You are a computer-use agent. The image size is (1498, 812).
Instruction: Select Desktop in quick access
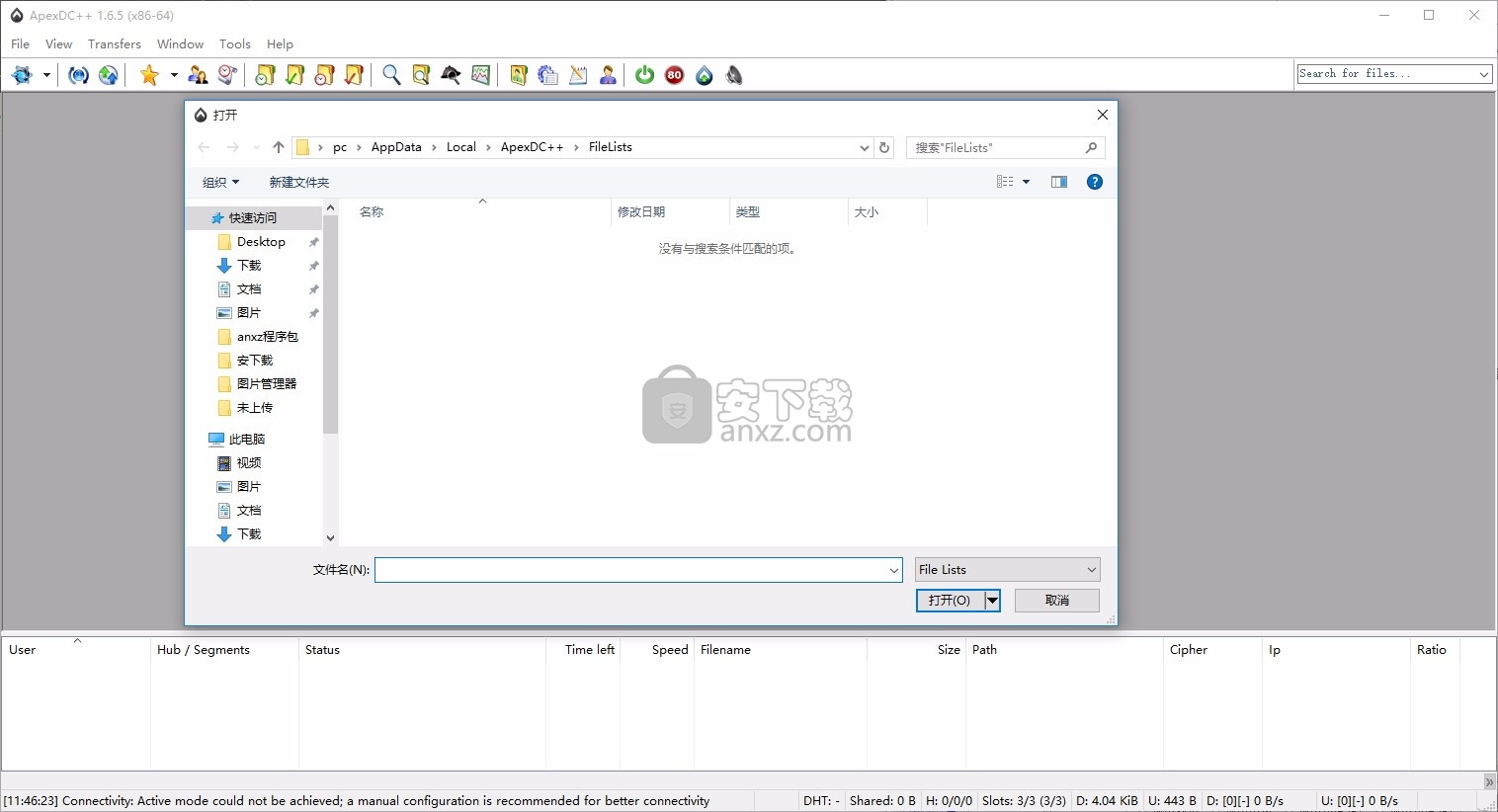pyautogui.click(x=261, y=242)
